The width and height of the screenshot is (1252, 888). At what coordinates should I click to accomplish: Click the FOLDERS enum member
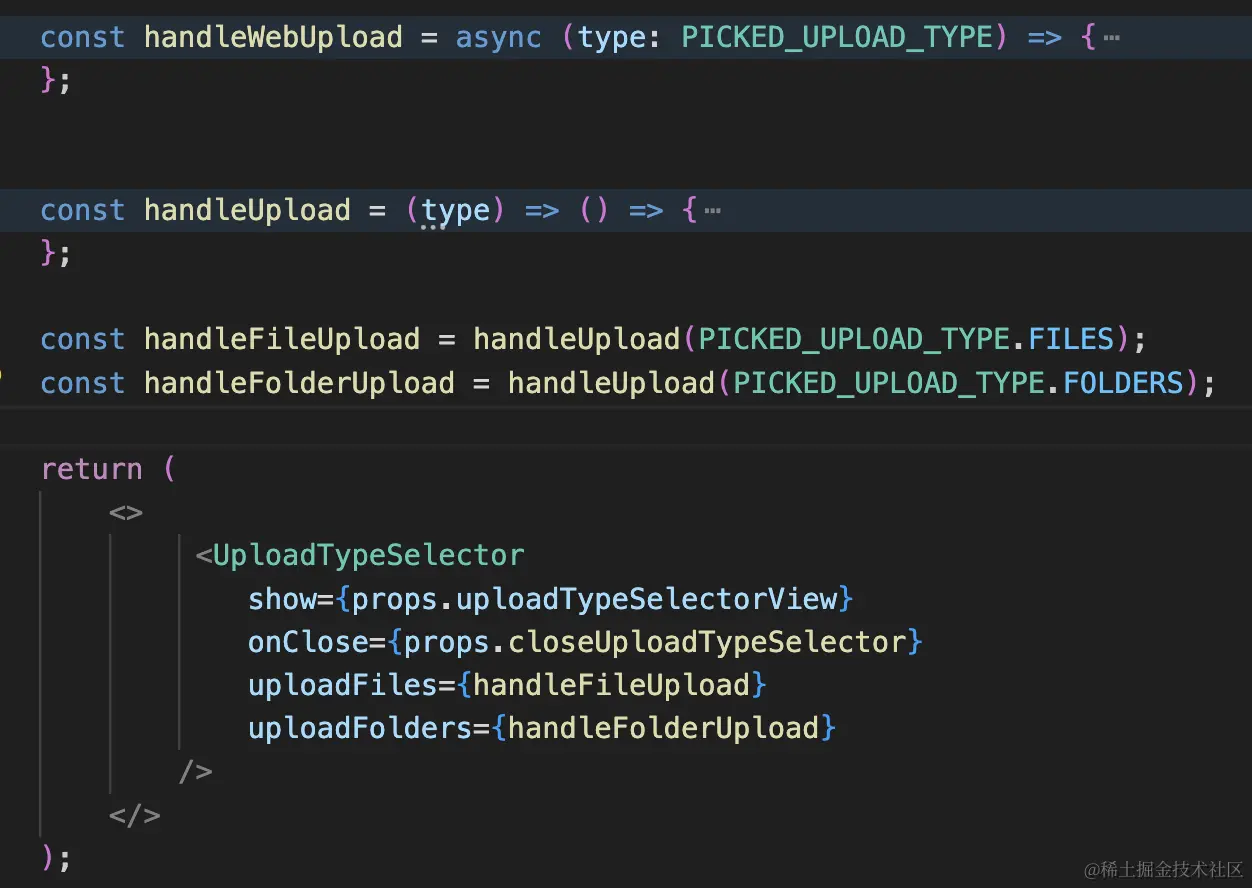[x=1123, y=383]
